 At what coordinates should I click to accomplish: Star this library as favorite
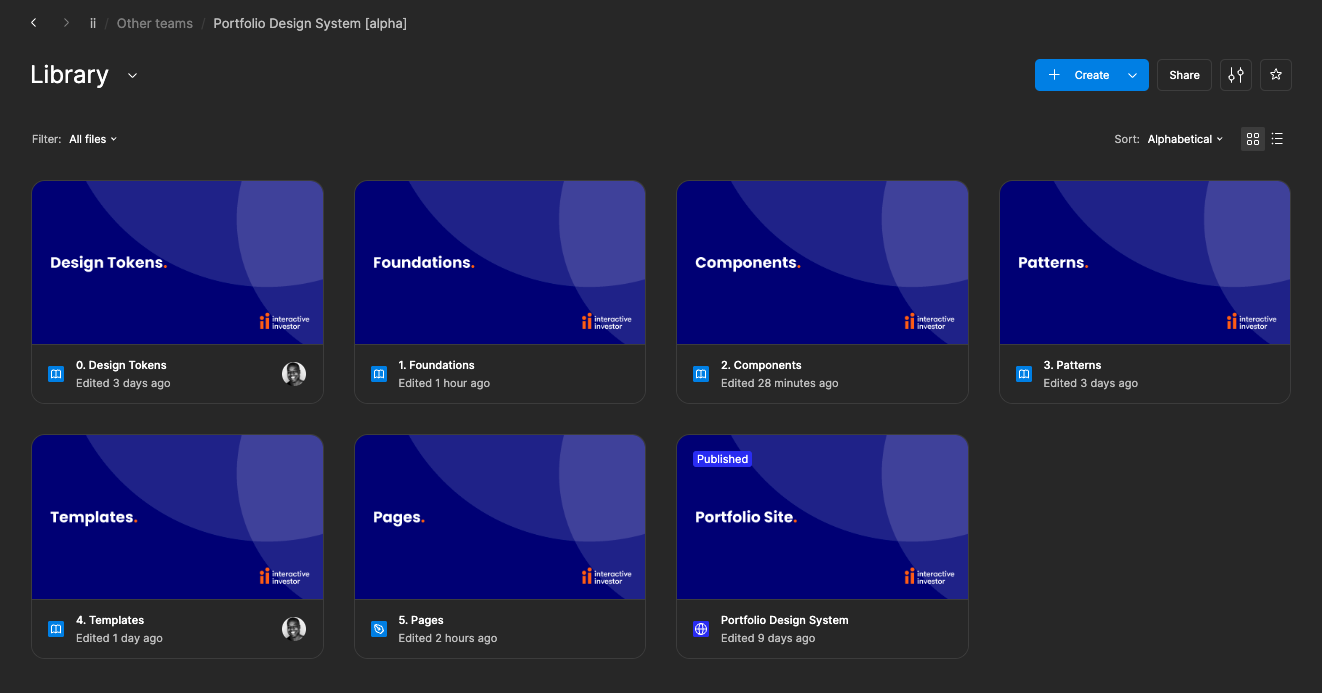point(1276,75)
